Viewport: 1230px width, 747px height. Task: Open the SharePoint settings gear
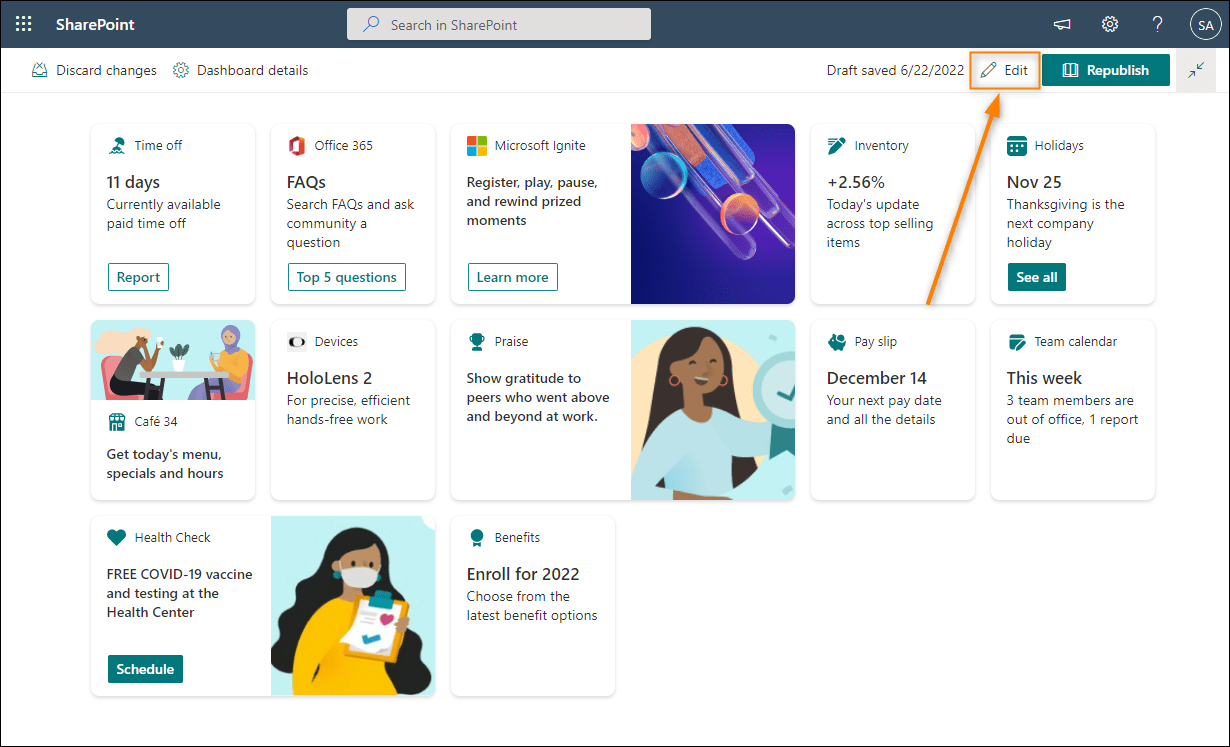point(1110,23)
